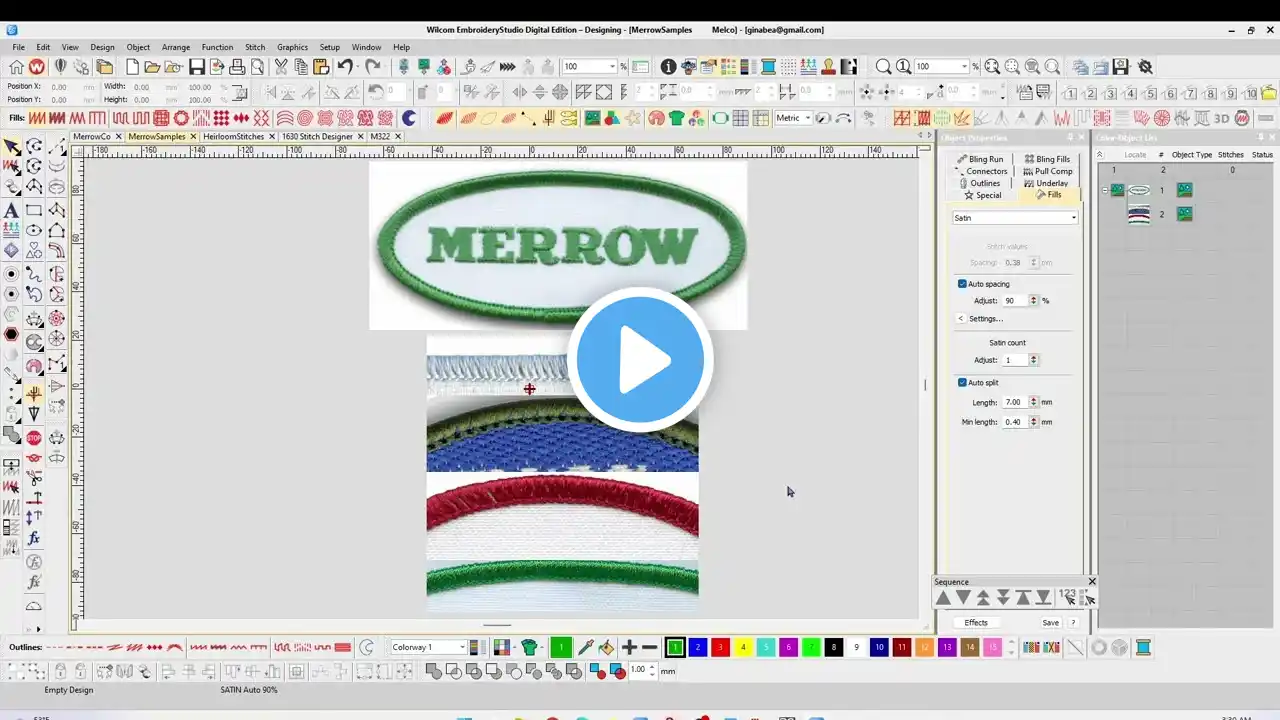
Task: Select the Lettering tool in the toolbox
Action: coord(11,211)
